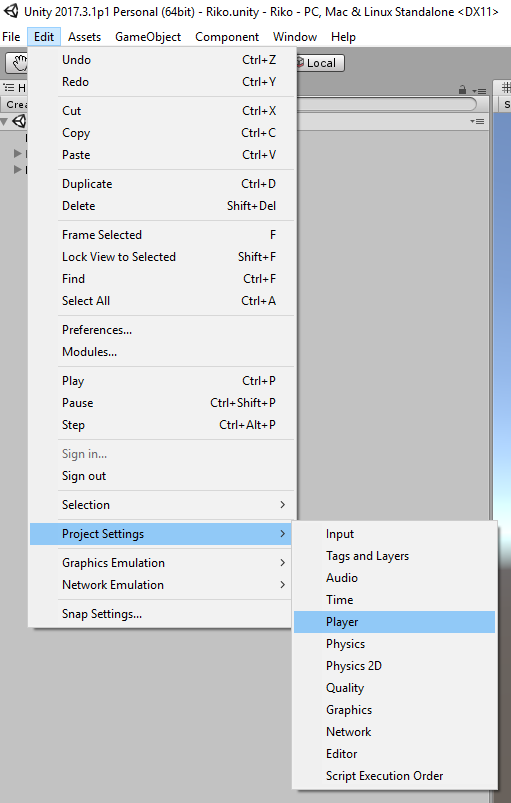Click Sign out menu item
Screen dimensions: 511x803
(x=162, y=476)
